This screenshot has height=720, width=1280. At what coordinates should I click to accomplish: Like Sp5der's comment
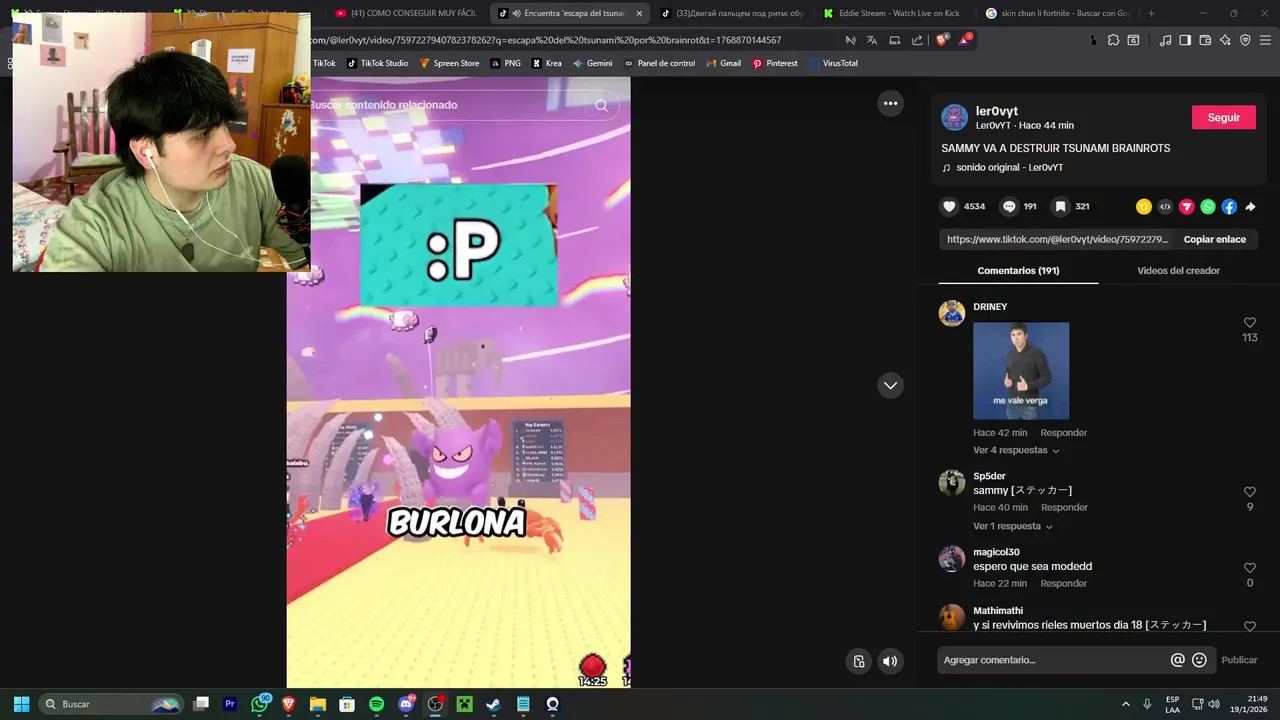pyautogui.click(x=1249, y=492)
